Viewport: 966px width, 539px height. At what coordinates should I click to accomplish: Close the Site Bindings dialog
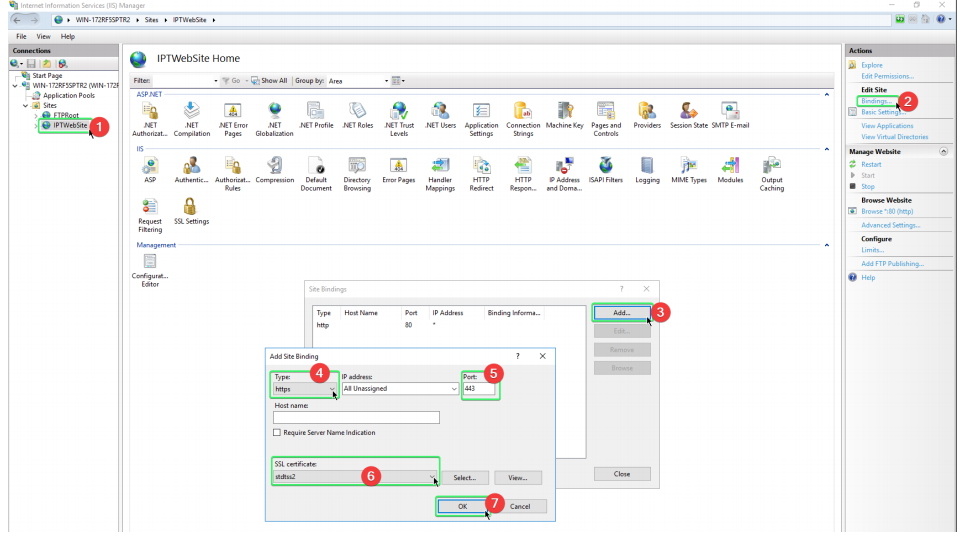pyautogui.click(x=622, y=474)
